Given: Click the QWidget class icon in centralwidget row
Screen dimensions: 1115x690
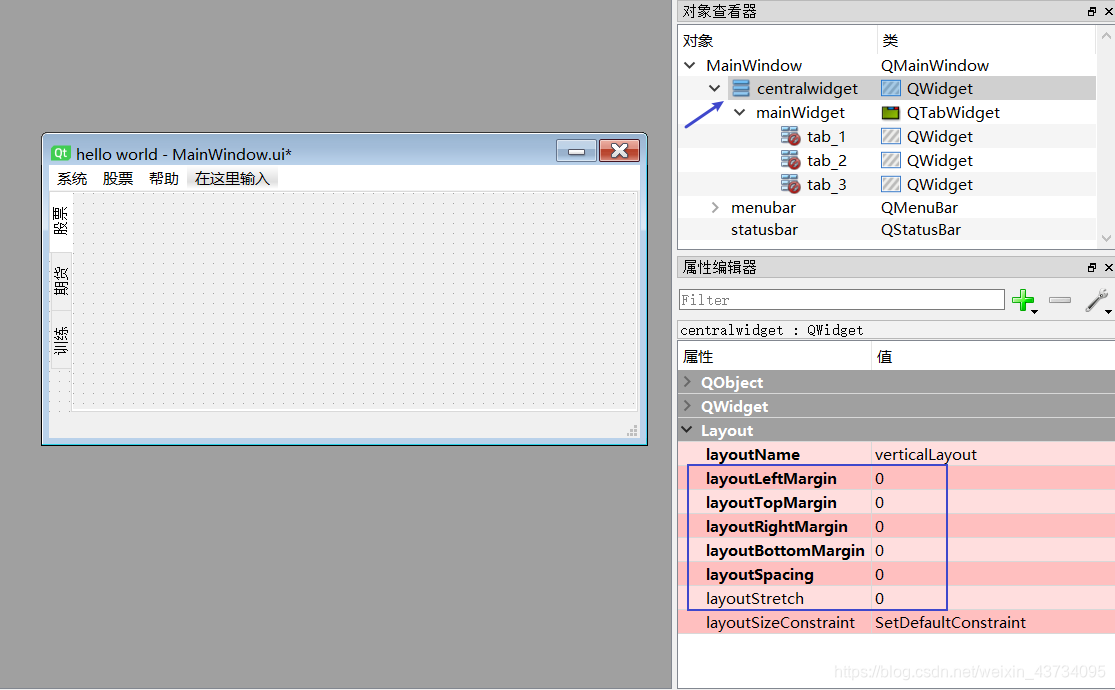Looking at the screenshot, I should click(x=890, y=88).
